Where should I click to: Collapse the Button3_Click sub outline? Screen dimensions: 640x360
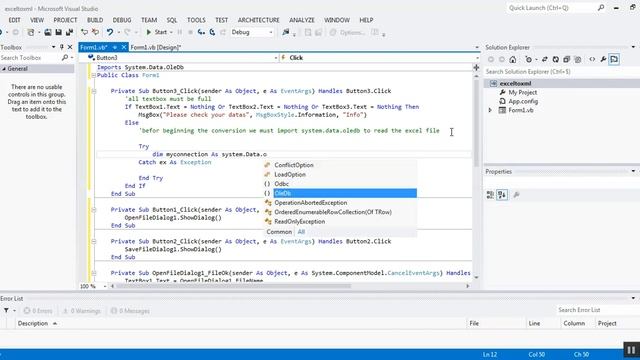coord(93,91)
